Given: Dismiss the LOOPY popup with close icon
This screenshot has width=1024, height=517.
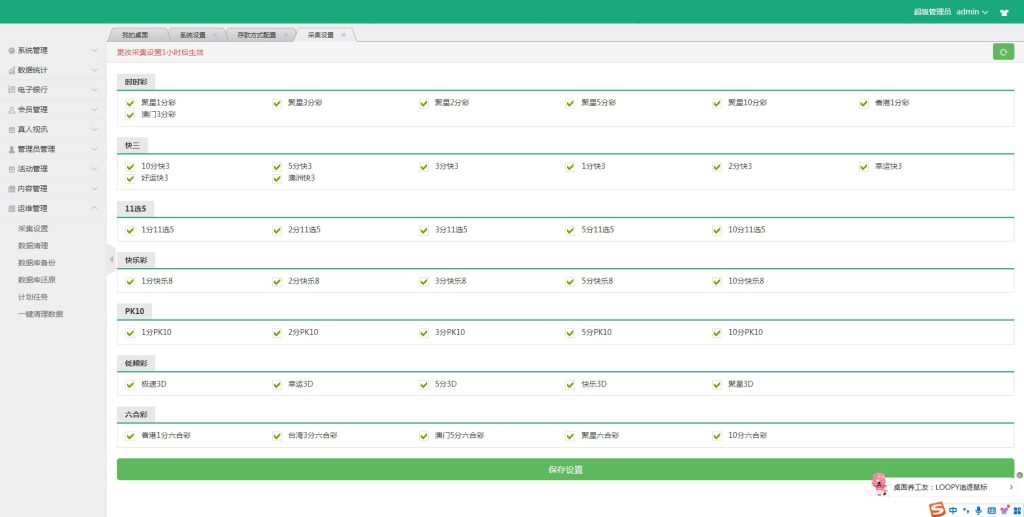Looking at the screenshot, I should pyautogui.click(x=1019, y=475).
